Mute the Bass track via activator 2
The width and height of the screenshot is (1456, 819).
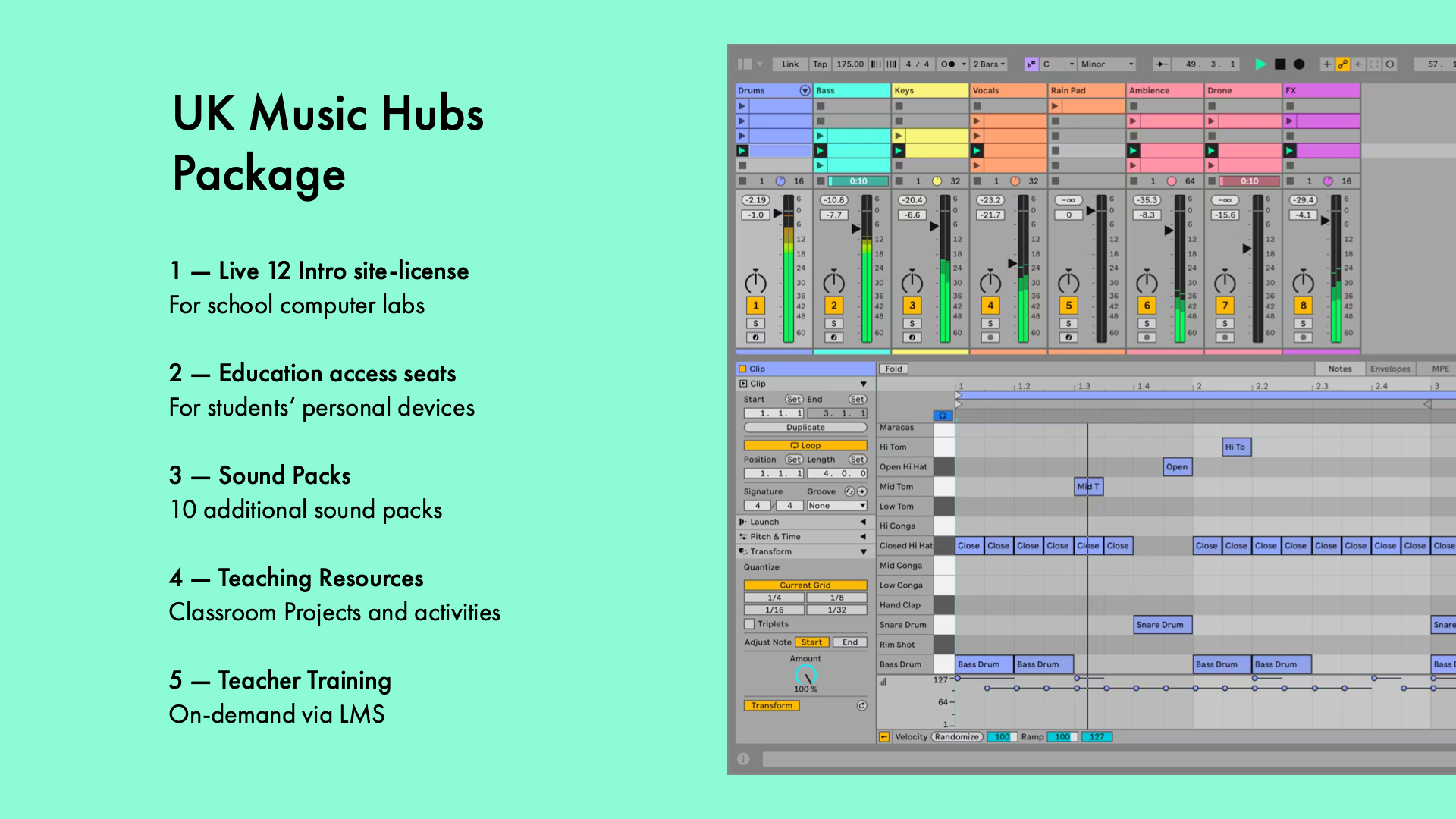(x=833, y=306)
